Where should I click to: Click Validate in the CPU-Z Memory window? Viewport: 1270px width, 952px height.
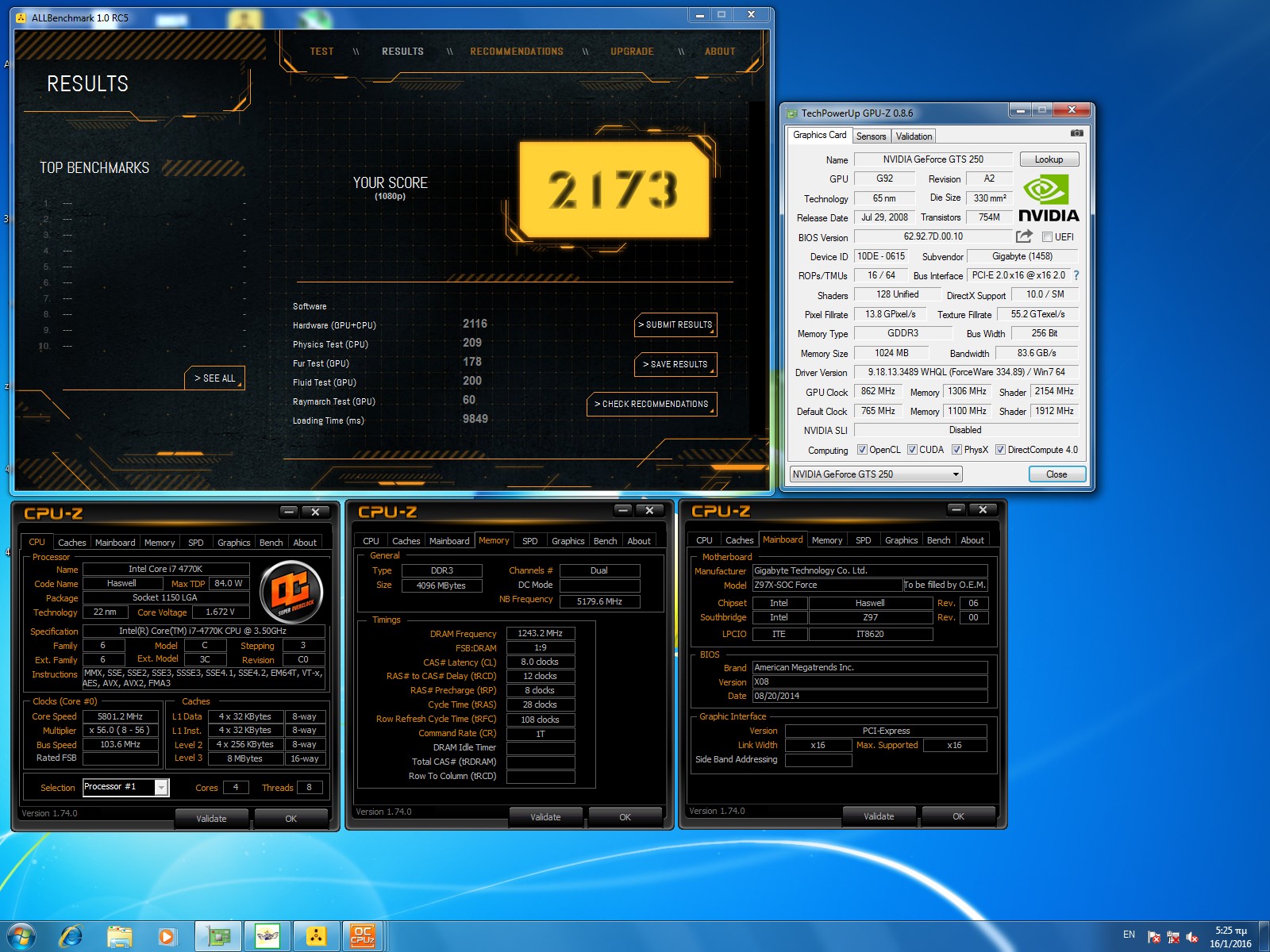coord(545,817)
